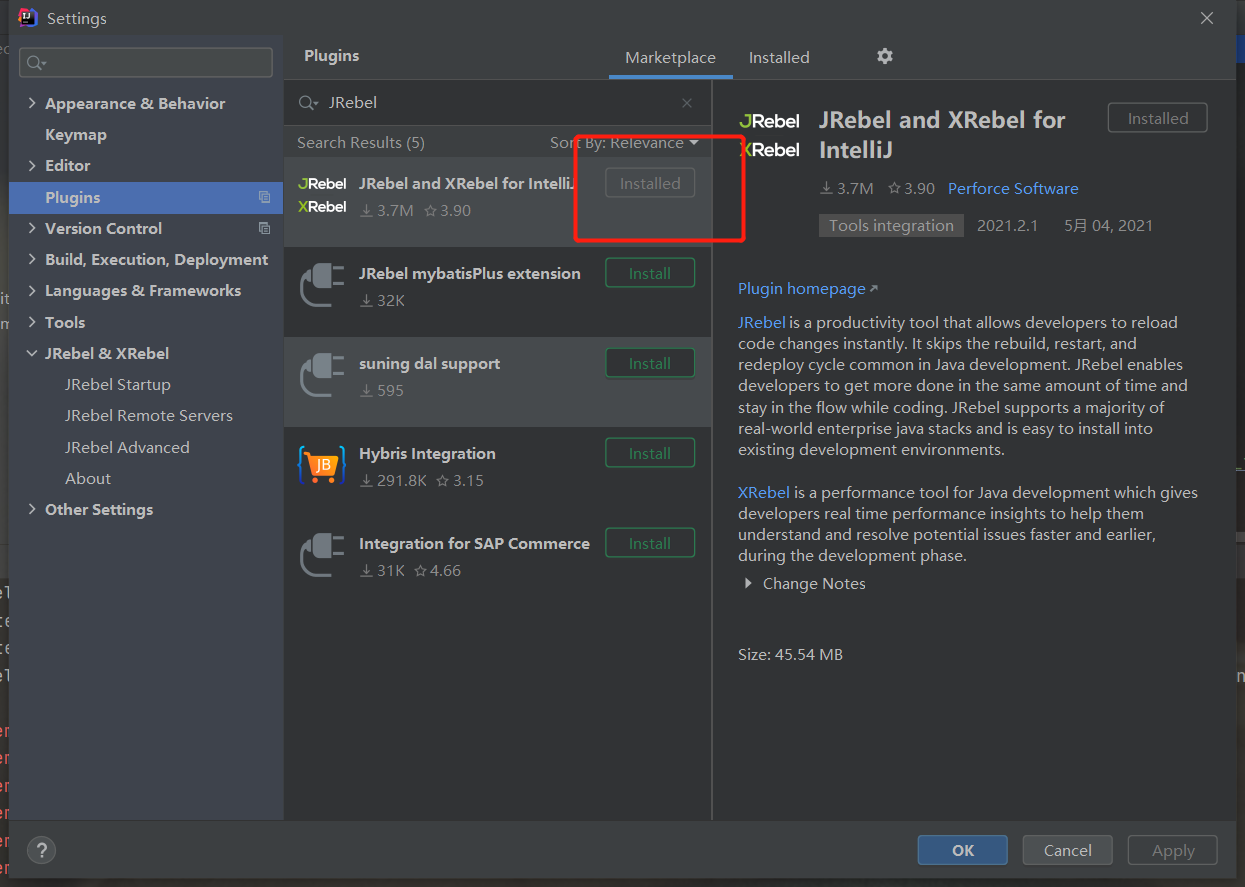Expand Build, Execution, Deployment node

(32, 259)
